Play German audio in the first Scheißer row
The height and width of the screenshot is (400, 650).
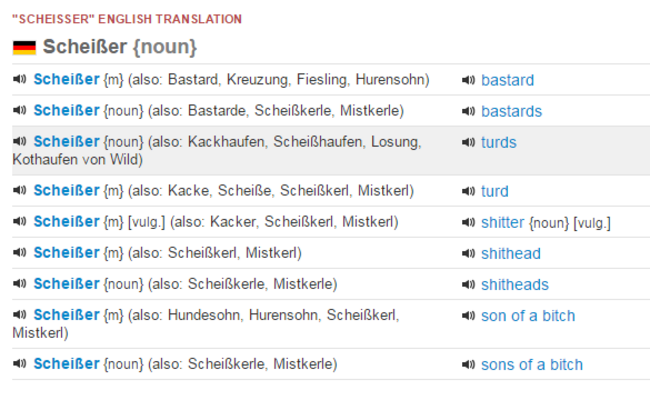tap(19, 79)
